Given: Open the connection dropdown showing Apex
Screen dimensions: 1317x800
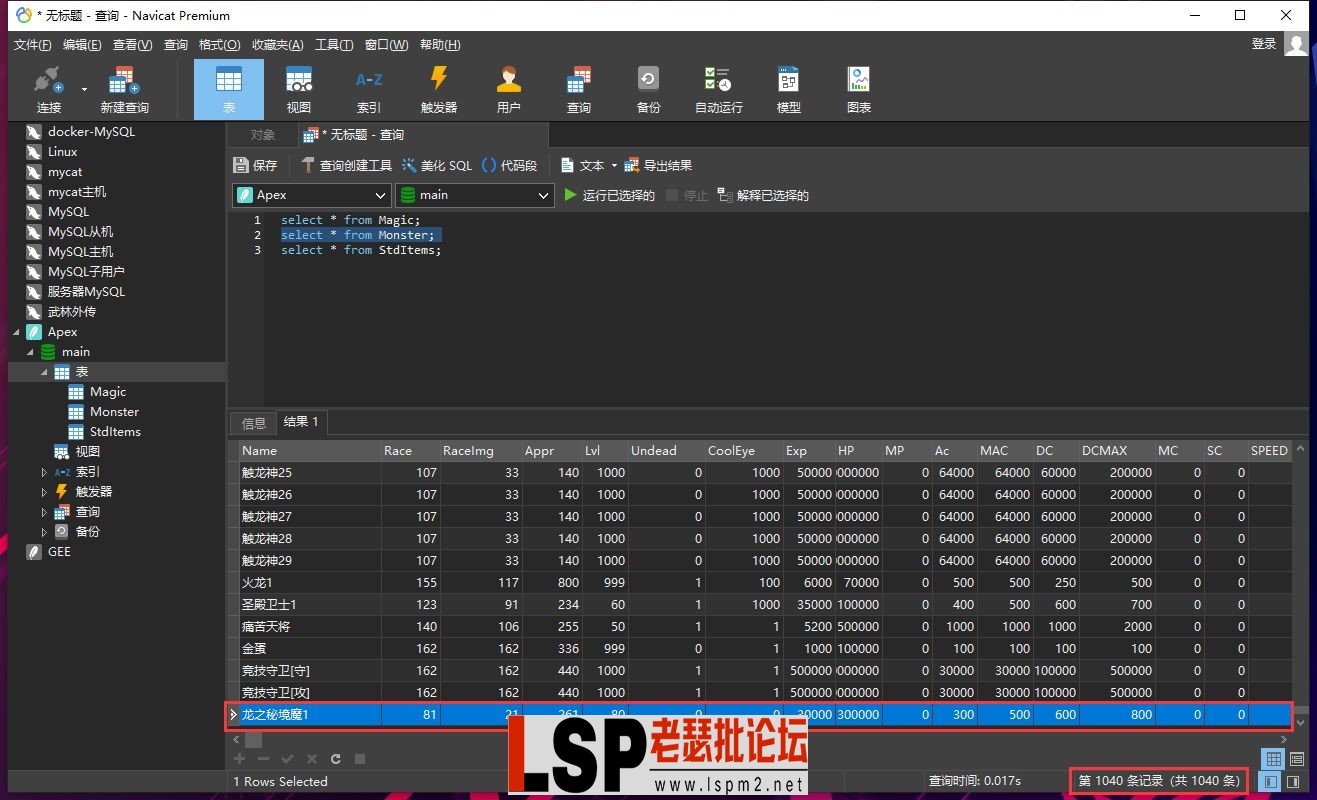Looking at the screenshot, I should pos(311,195).
